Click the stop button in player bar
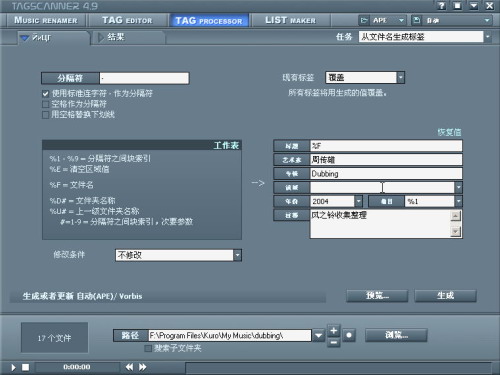500x375 pixels. coord(25,367)
